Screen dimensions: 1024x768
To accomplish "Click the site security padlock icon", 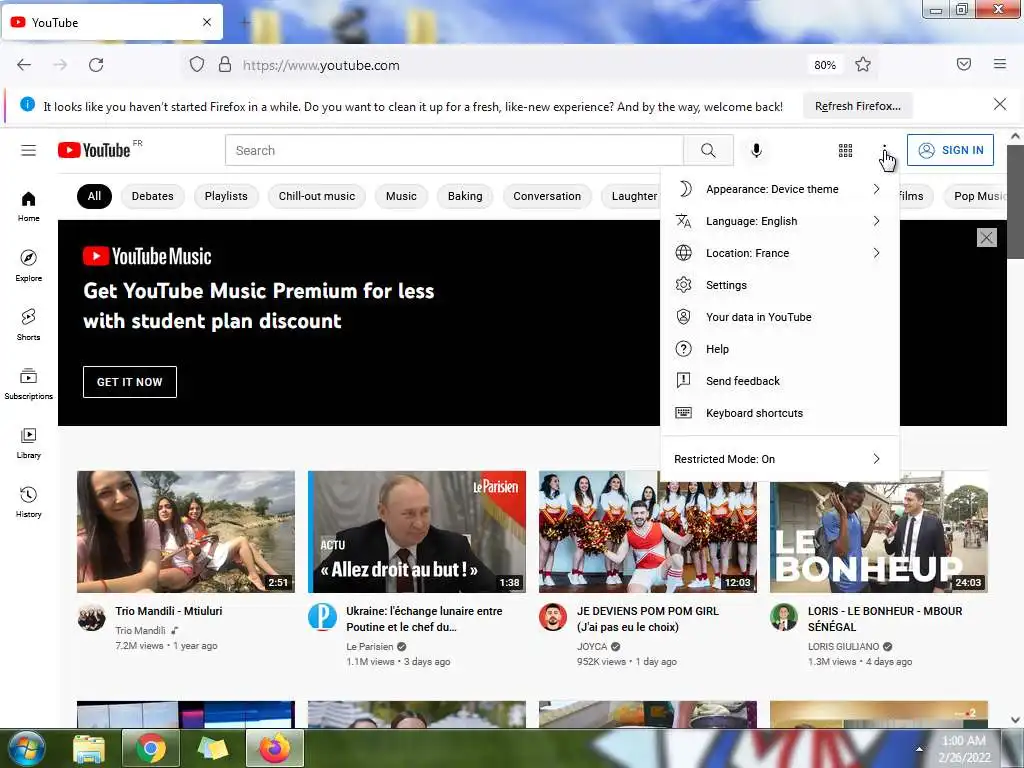I will [x=225, y=65].
